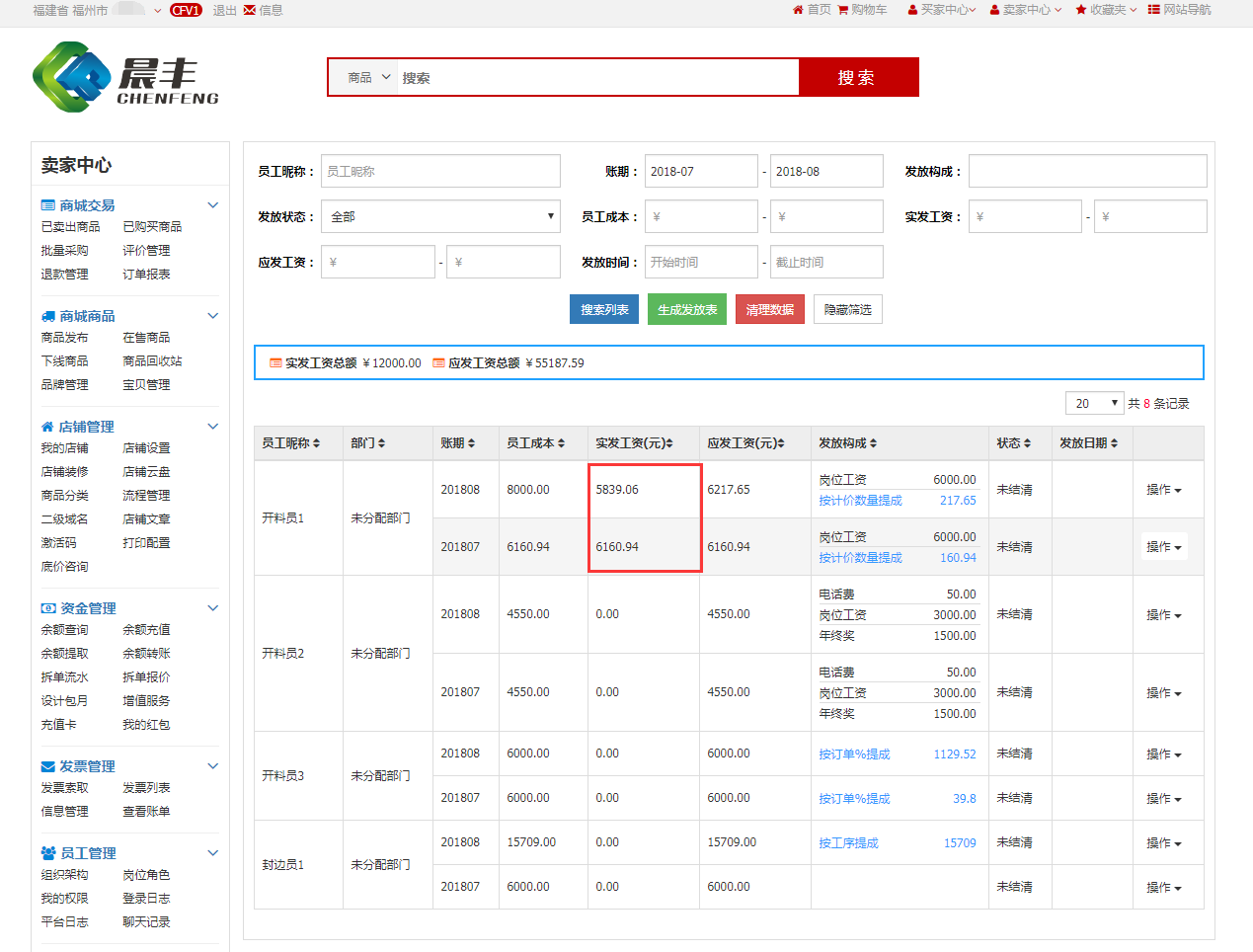Collapse the 商城交易 sidebar section
Image resolution: width=1253 pixels, height=952 pixels.
[212, 205]
